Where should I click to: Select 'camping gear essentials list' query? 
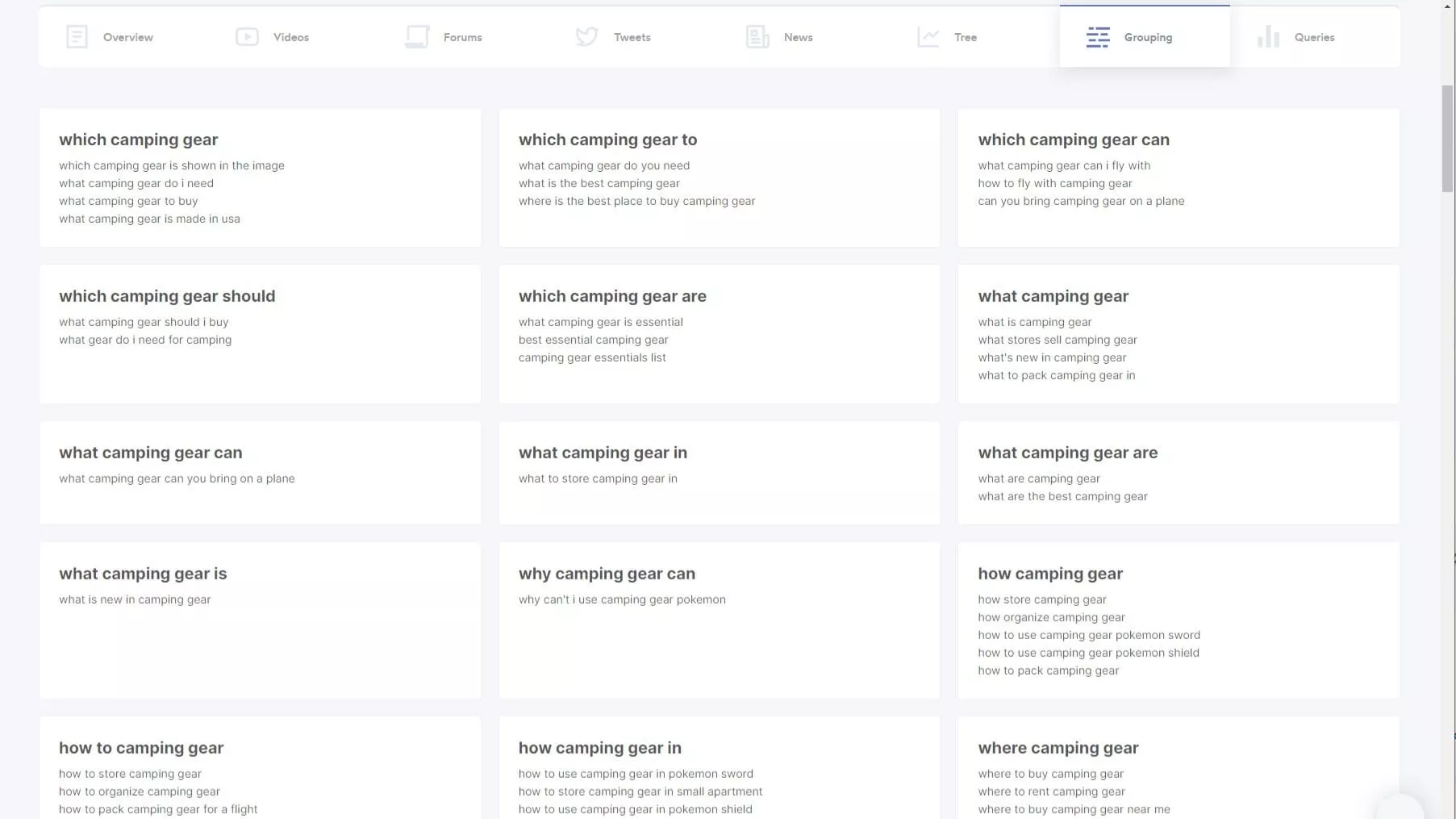pos(592,357)
